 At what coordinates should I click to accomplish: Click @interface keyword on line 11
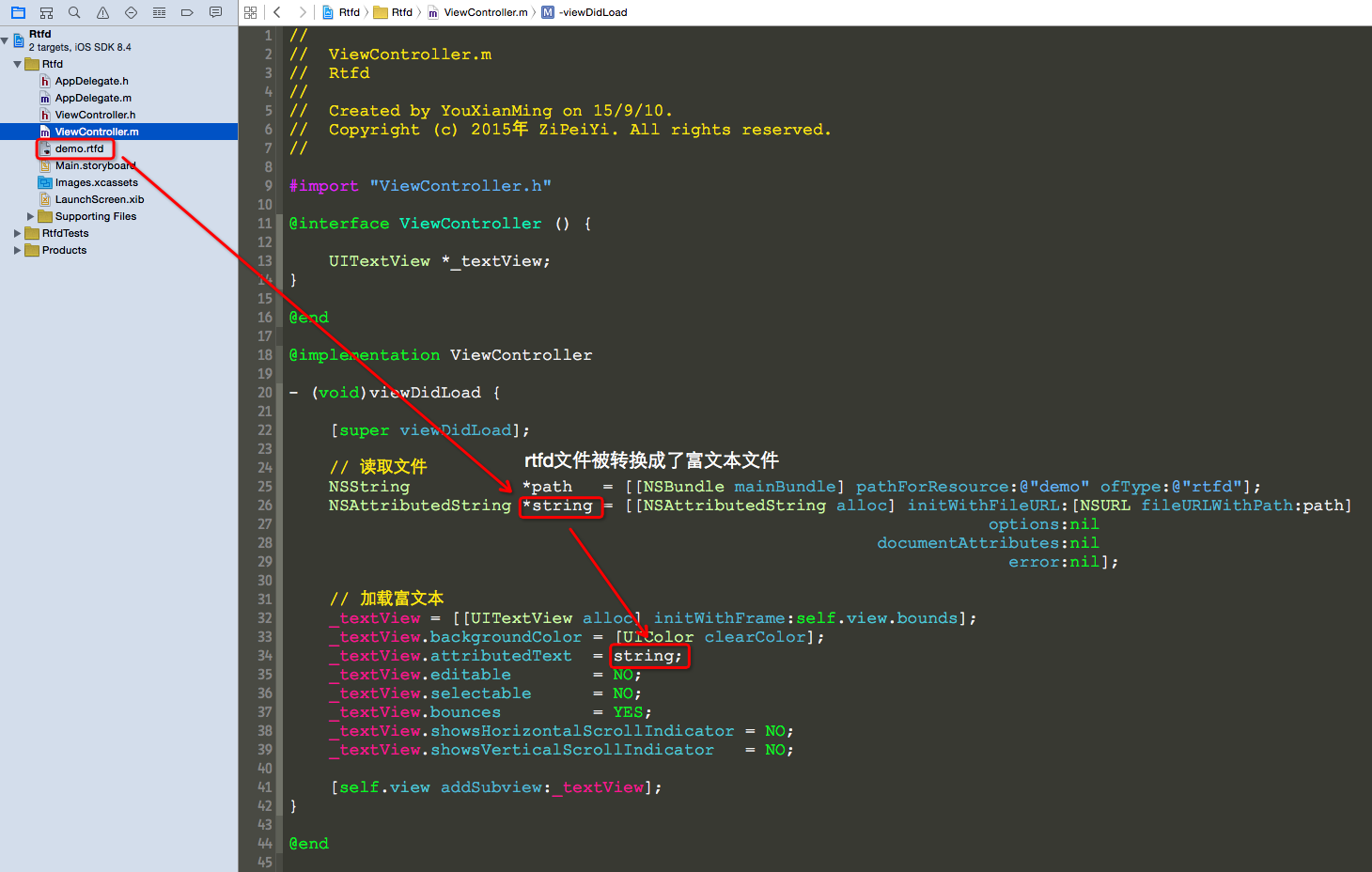(x=338, y=224)
